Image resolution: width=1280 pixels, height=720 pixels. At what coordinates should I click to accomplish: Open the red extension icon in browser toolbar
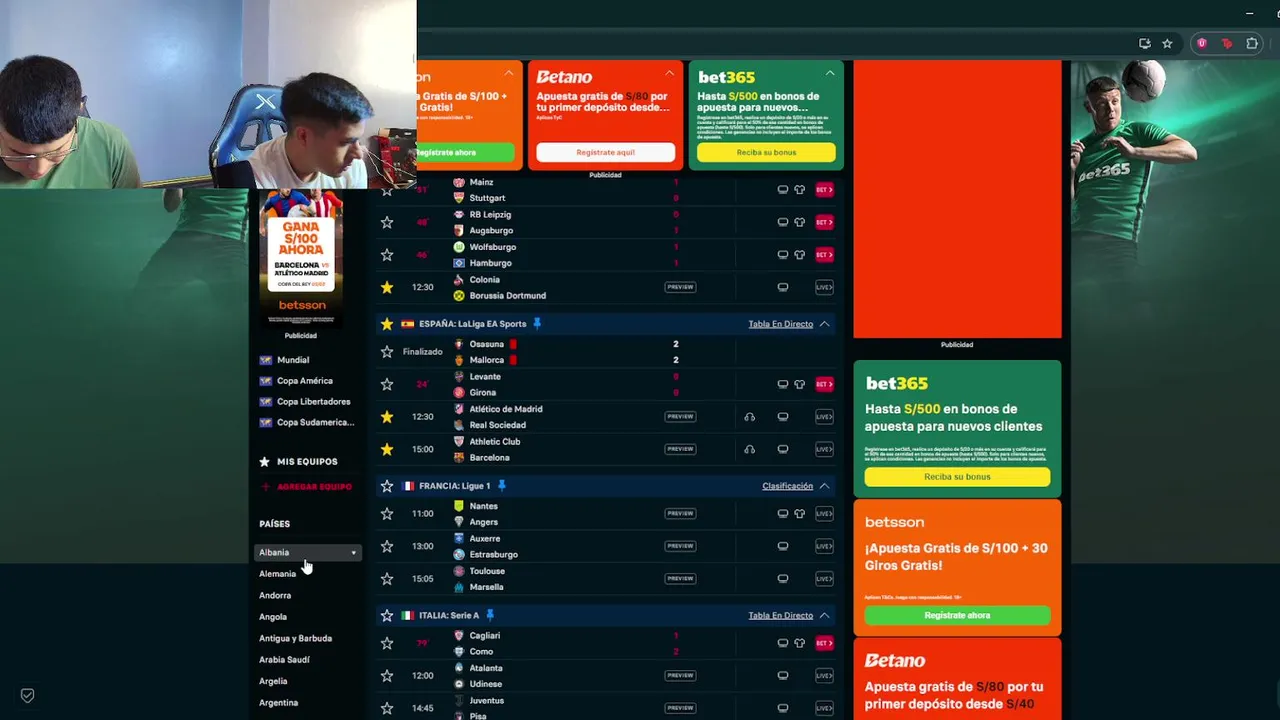[x=1227, y=44]
